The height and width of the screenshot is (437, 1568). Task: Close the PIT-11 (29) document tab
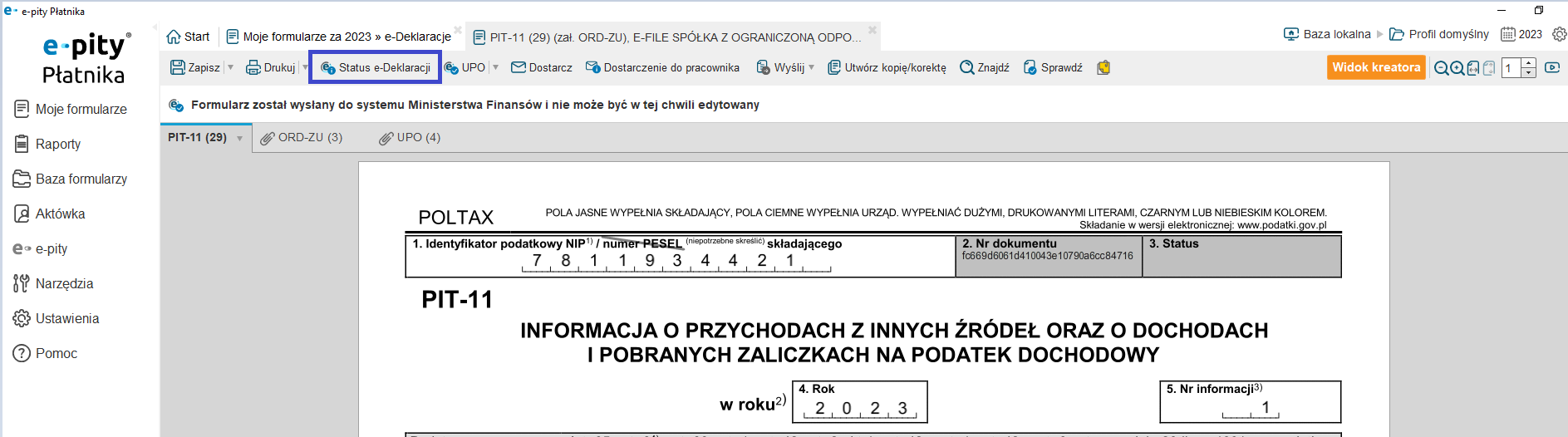872,29
